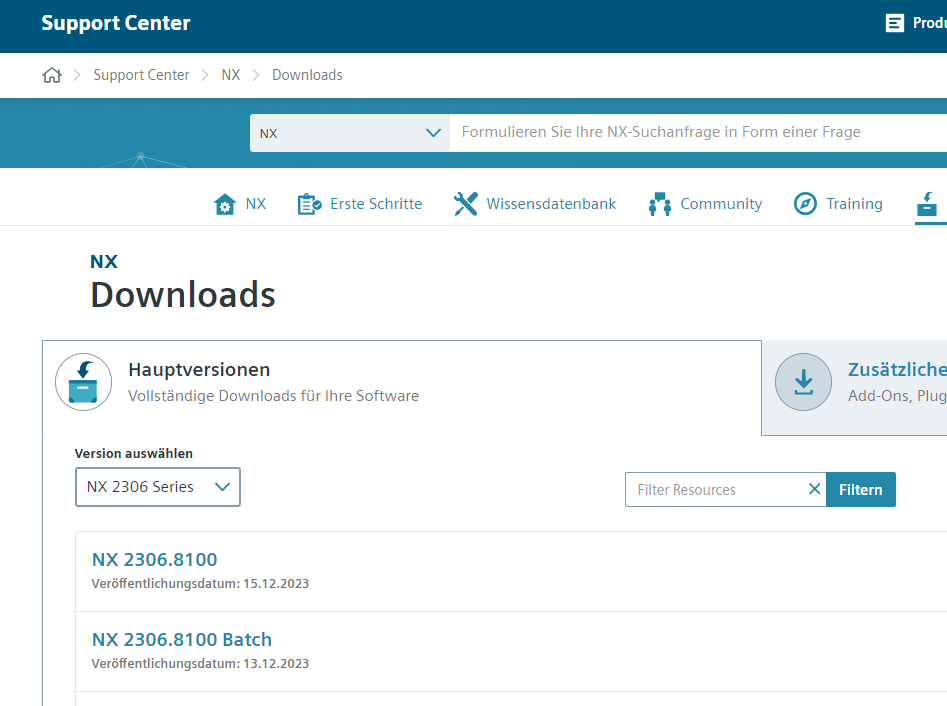Viewport: 947px width, 706px height.
Task: Select text Veröffentlichungsdatum: 13.12.2023
Action: pos(200,664)
